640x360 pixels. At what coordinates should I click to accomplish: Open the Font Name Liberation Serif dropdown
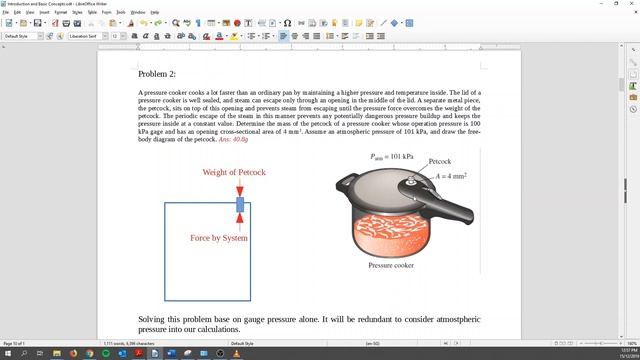tap(105, 36)
